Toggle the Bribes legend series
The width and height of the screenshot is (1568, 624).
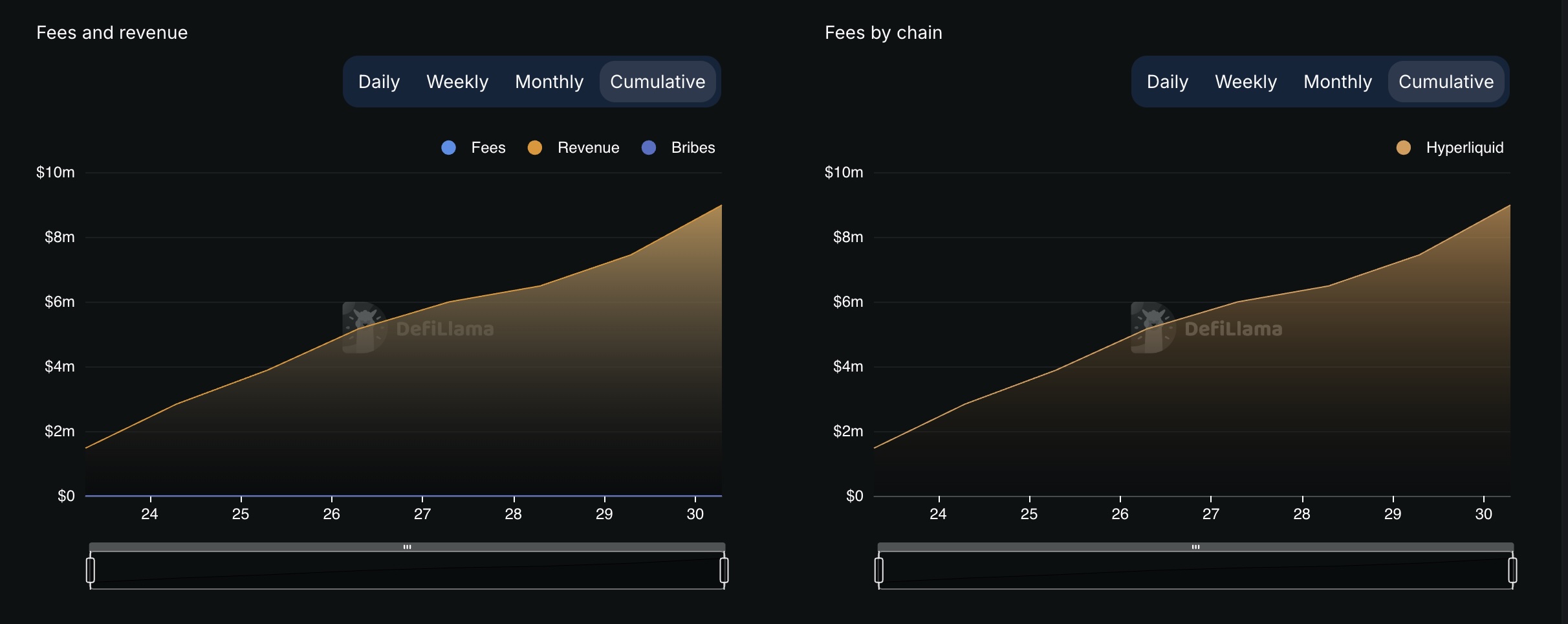coord(679,148)
